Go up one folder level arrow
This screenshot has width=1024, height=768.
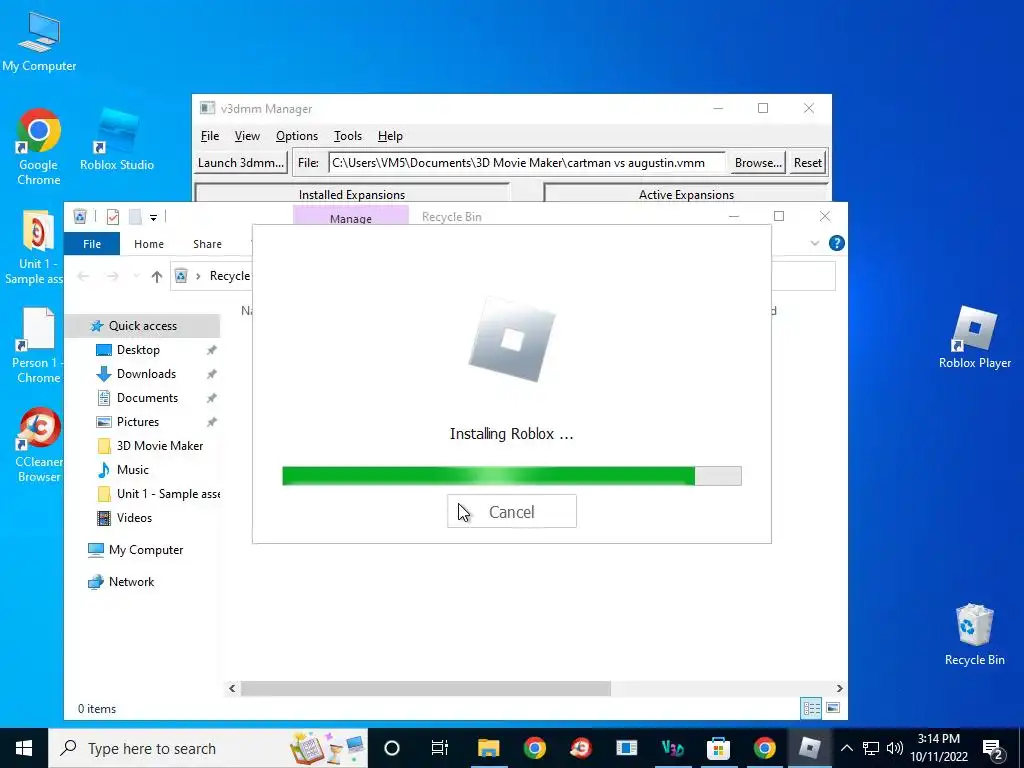point(156,276)
